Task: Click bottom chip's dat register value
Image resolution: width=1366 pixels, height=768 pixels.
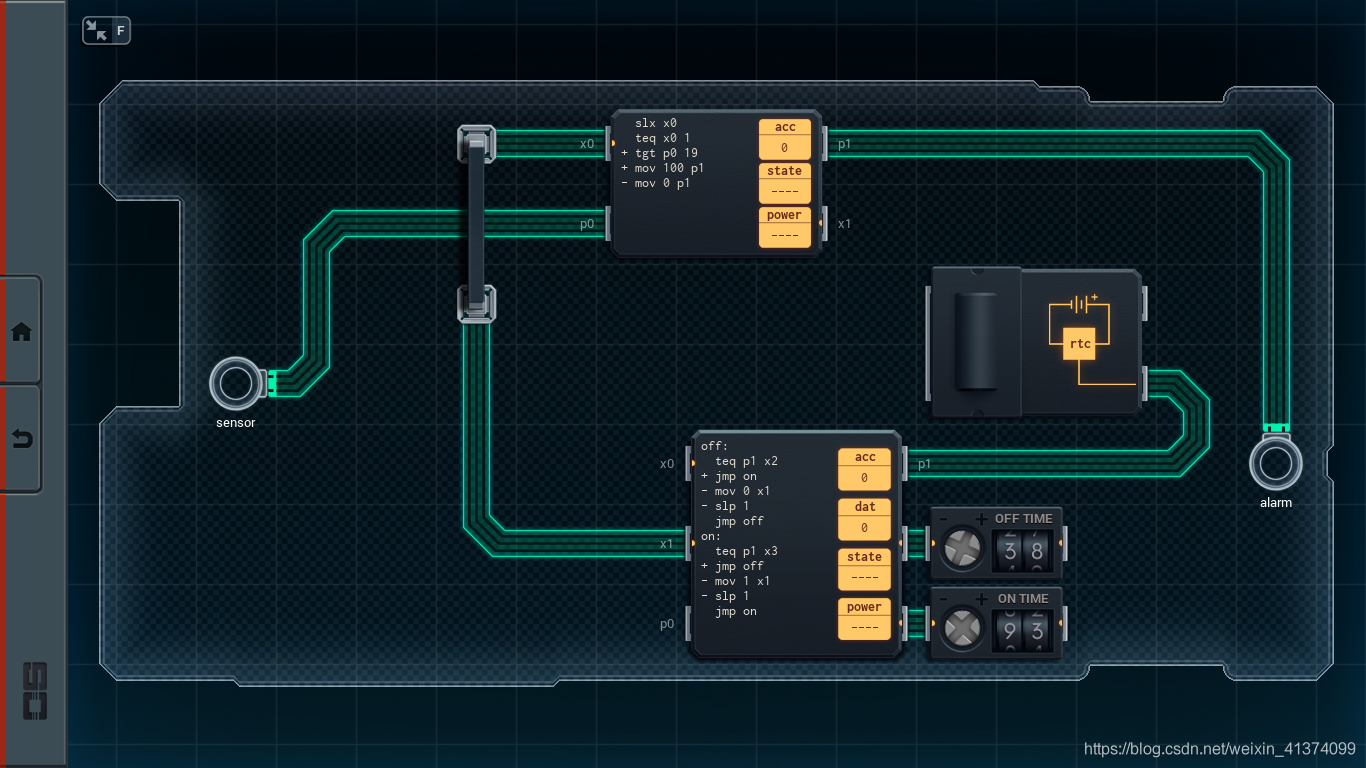Action: [x=864, y=527]
